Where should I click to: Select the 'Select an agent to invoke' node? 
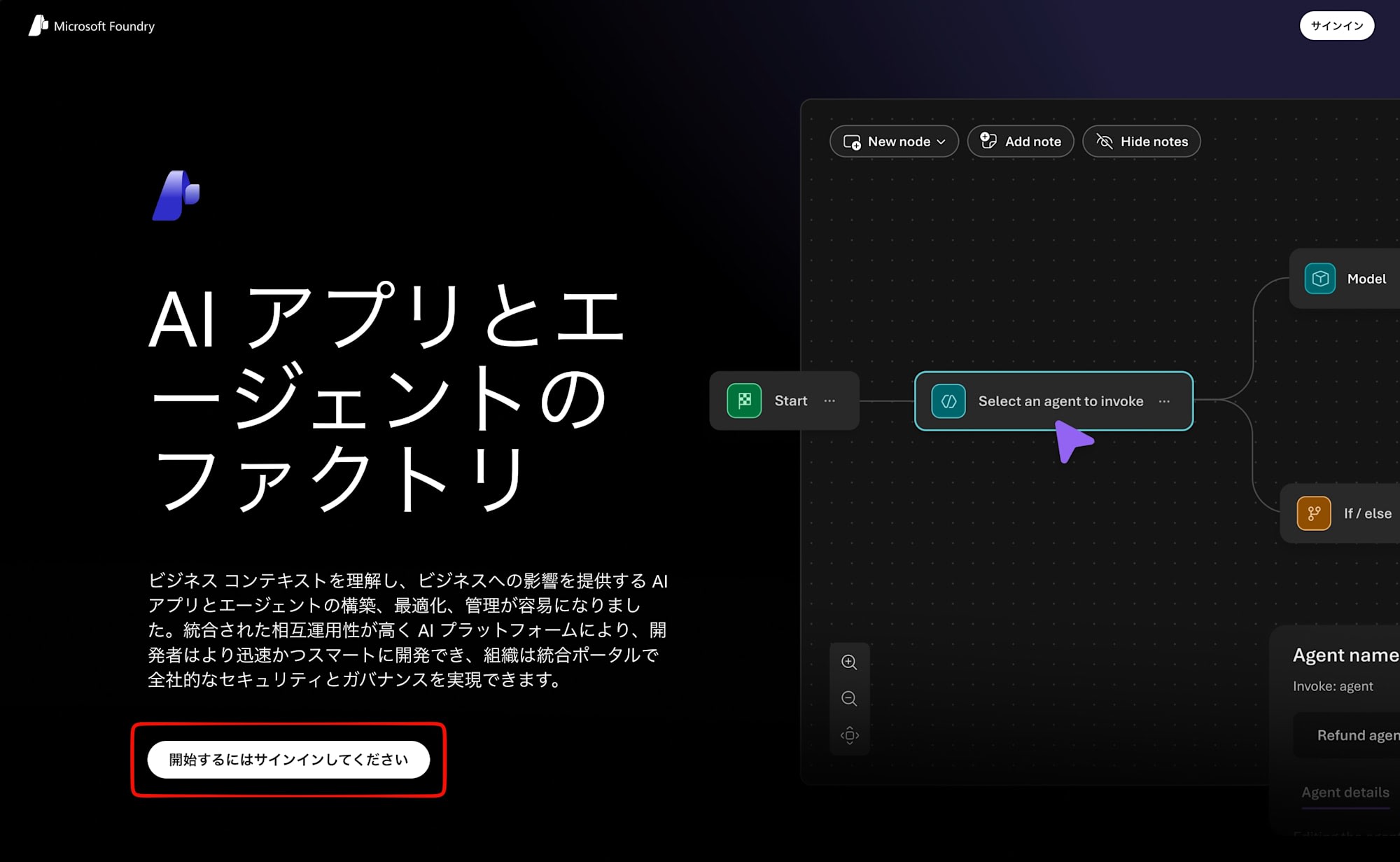tap(1060, 401)
